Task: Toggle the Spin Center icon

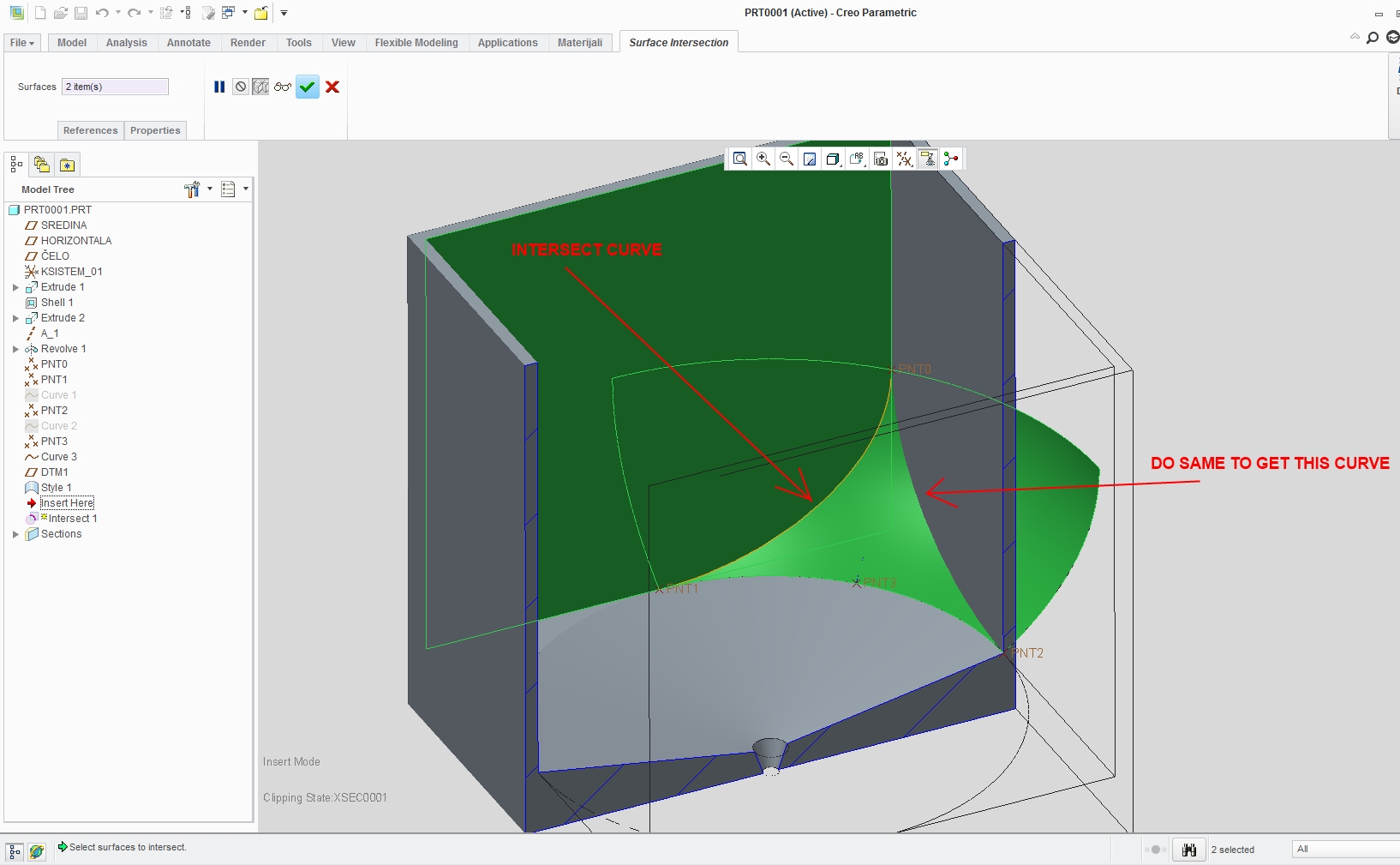Action: tap(951, 159)
